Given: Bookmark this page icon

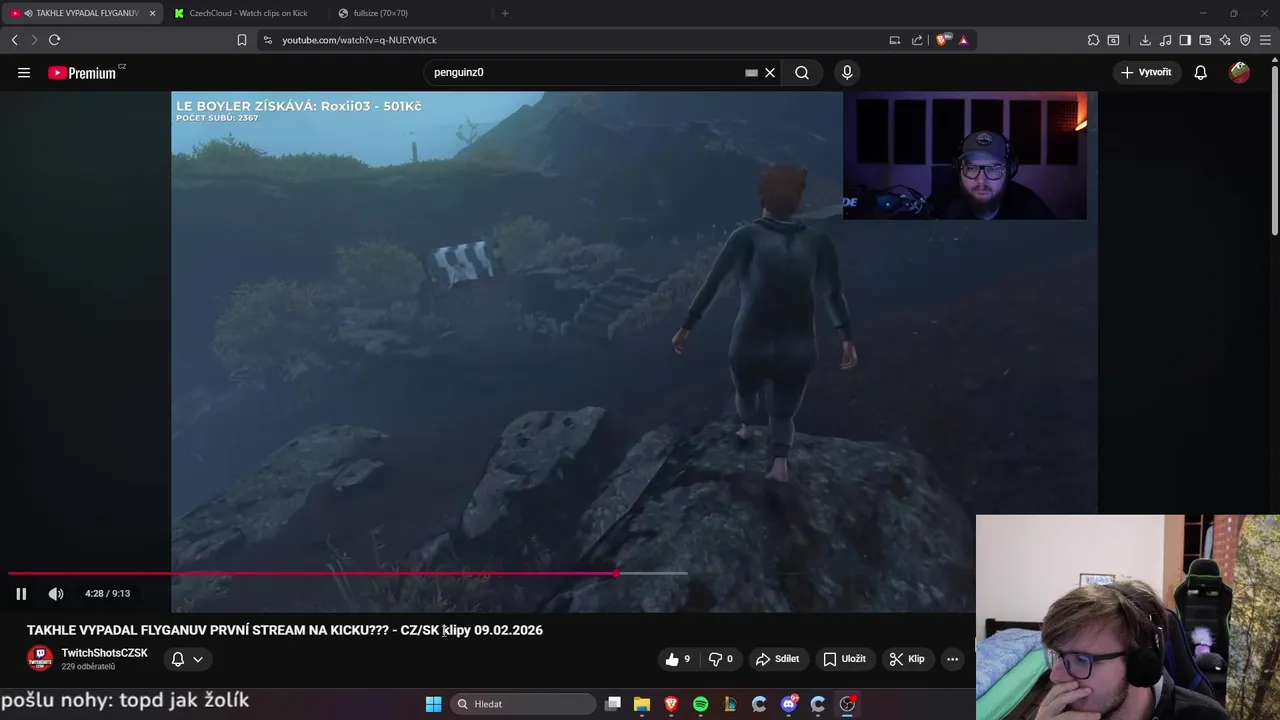Looking at the screenshot, I should [242, 40].
